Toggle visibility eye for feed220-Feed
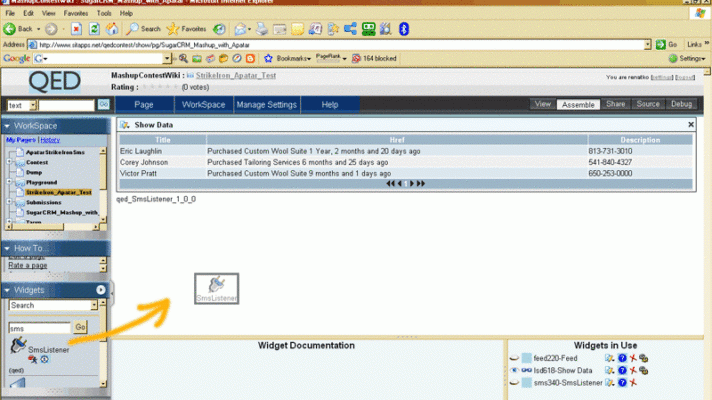This screenshot has width=712, height=400. coord(514,358)
